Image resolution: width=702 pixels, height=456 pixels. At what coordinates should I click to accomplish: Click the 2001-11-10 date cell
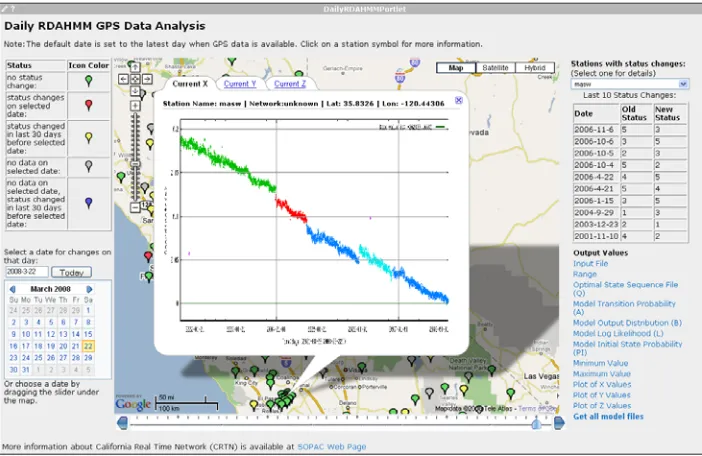[x=596, y=236]
